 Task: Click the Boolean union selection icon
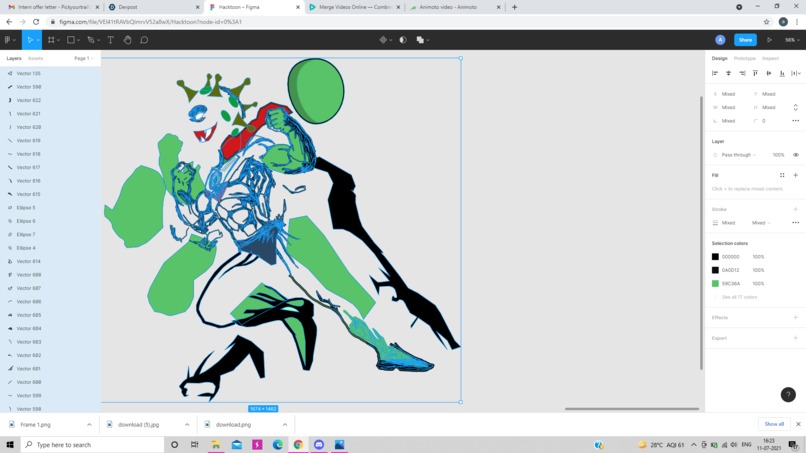click(x=420, y=40)
